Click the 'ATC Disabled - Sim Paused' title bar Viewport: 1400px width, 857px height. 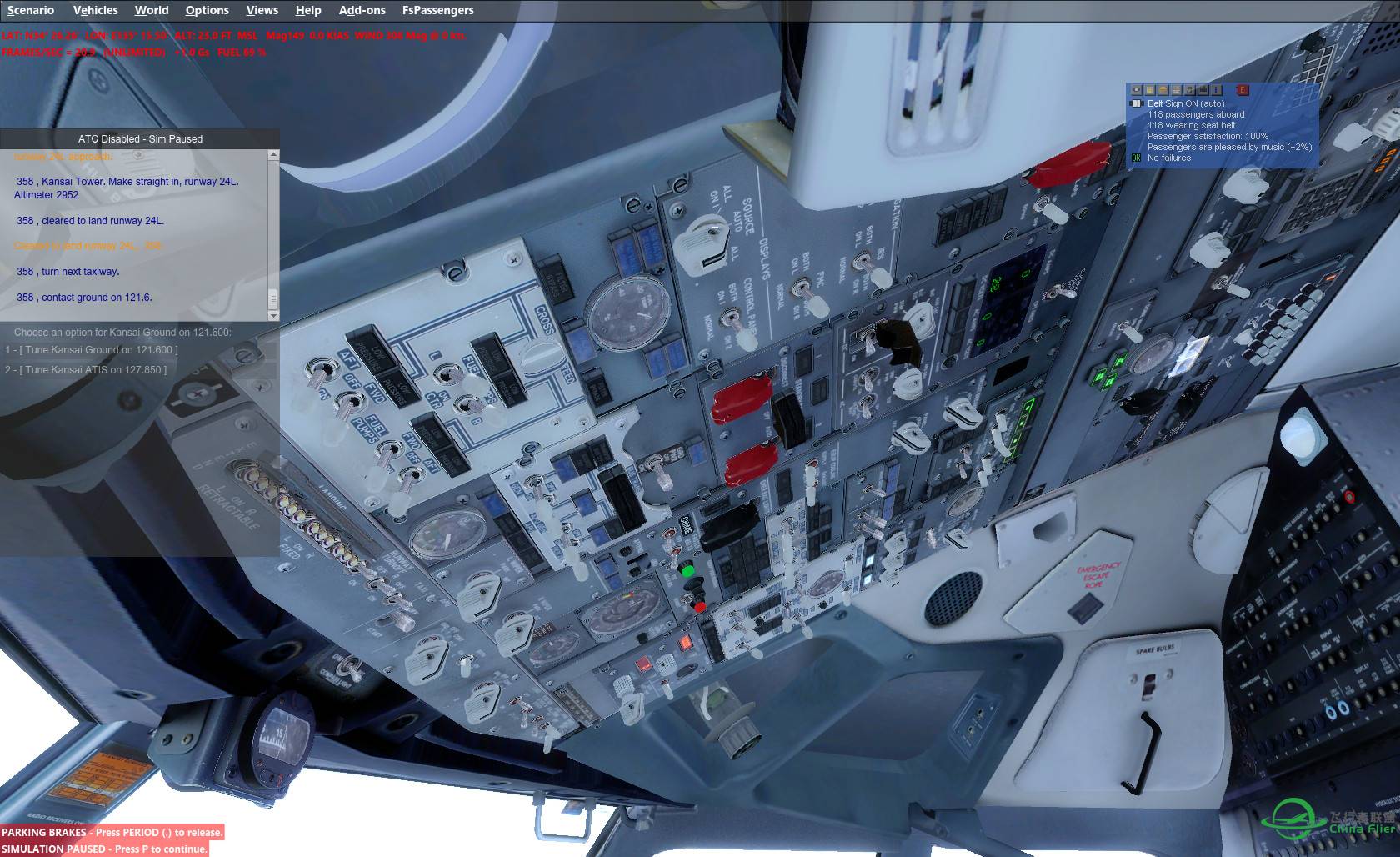coord(140,138)
